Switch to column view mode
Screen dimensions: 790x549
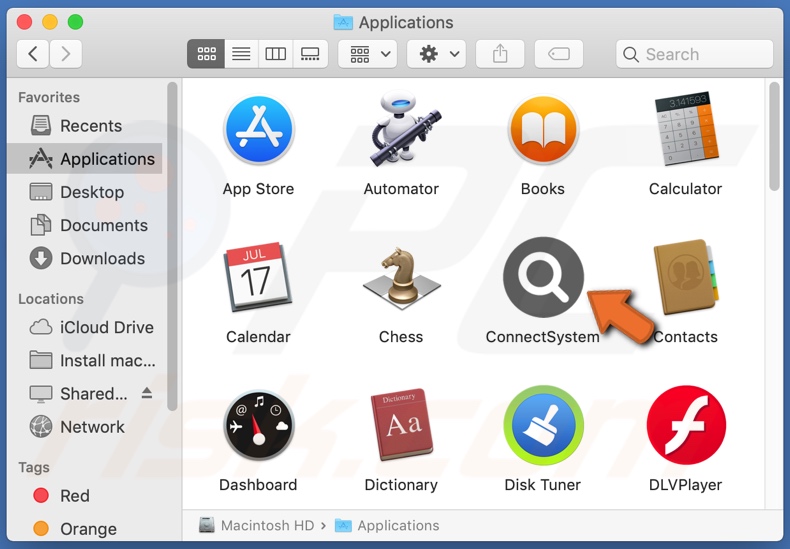tap(276, 54)
